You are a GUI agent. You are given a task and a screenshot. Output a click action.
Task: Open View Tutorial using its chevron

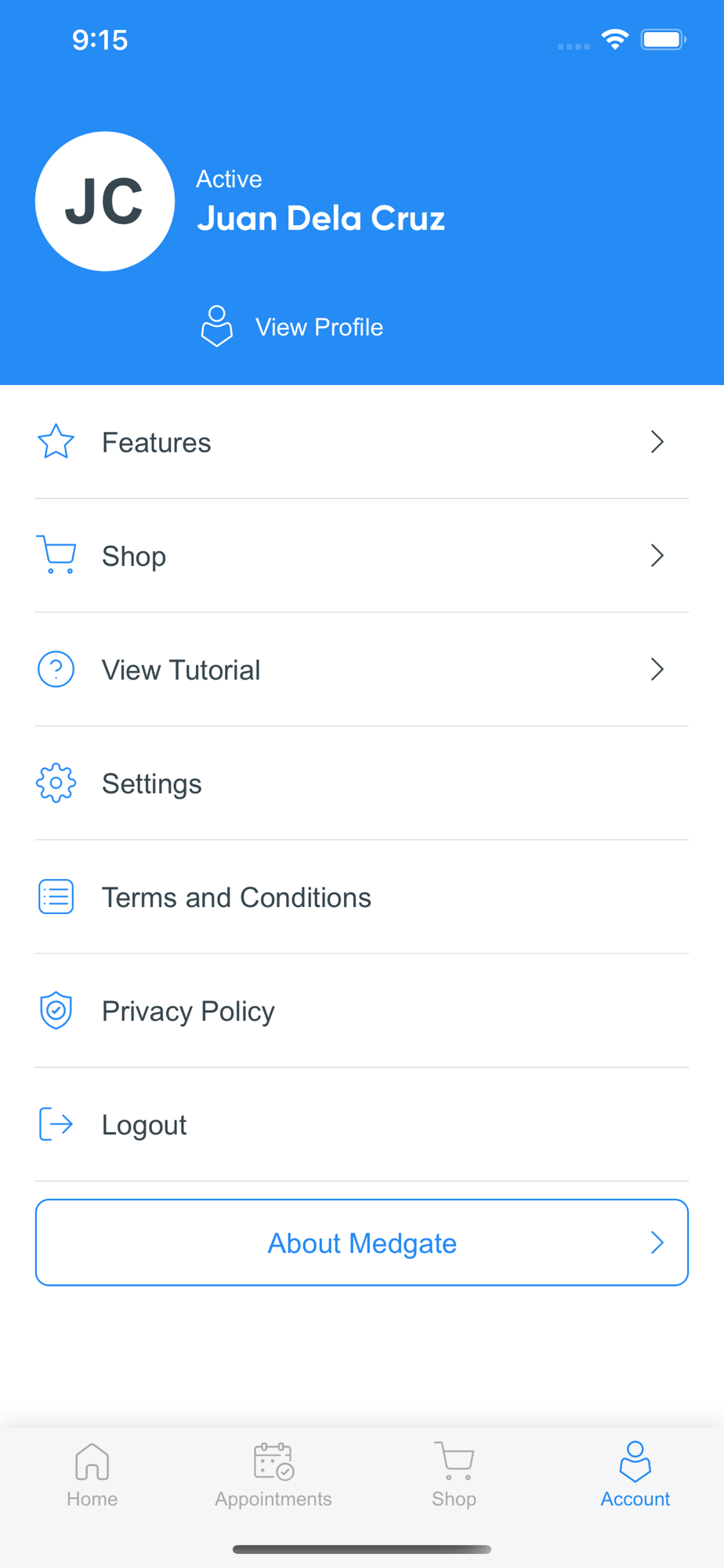(657, 670)
